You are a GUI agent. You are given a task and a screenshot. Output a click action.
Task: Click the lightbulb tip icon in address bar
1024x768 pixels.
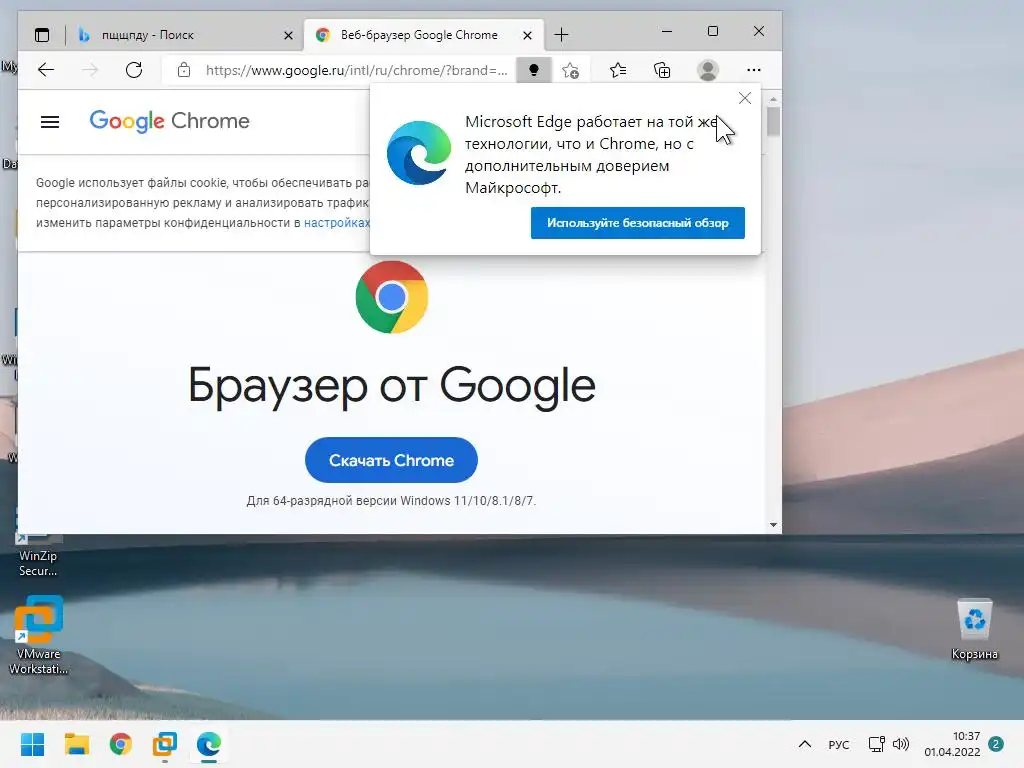click(534, 70)
